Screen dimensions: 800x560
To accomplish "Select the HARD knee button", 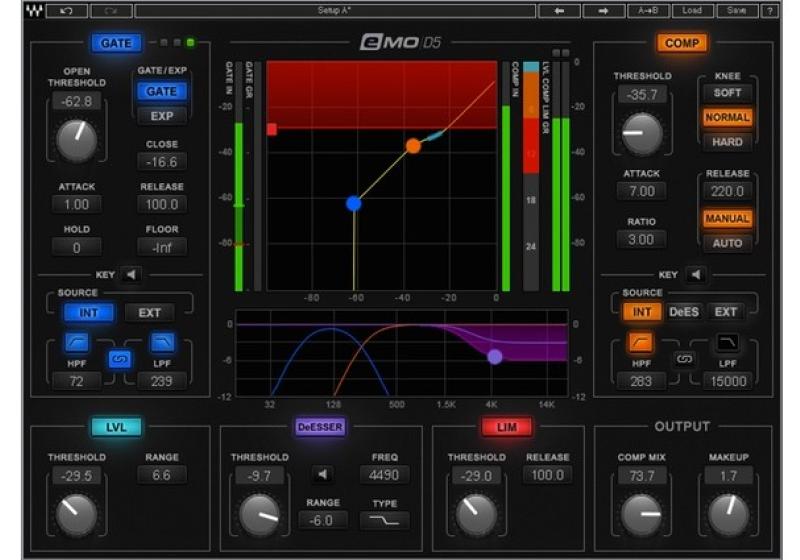I will (727, 142).
